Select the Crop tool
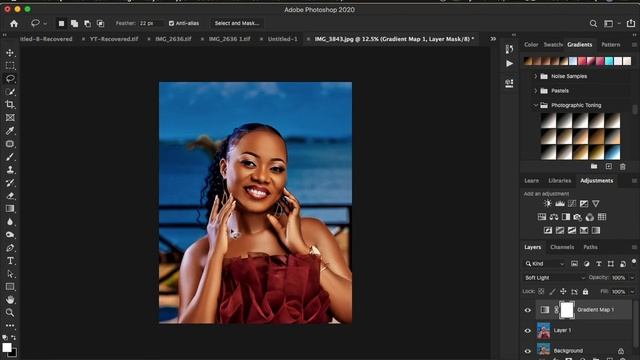This screenshot has height=360, width=640. [x=10, y=104]
